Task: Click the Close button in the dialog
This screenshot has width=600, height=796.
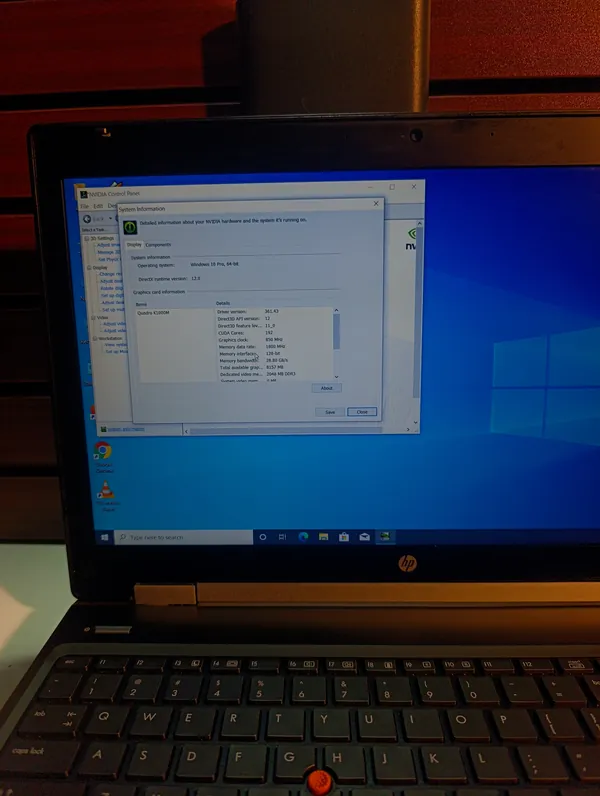Action: coord(362,412)
